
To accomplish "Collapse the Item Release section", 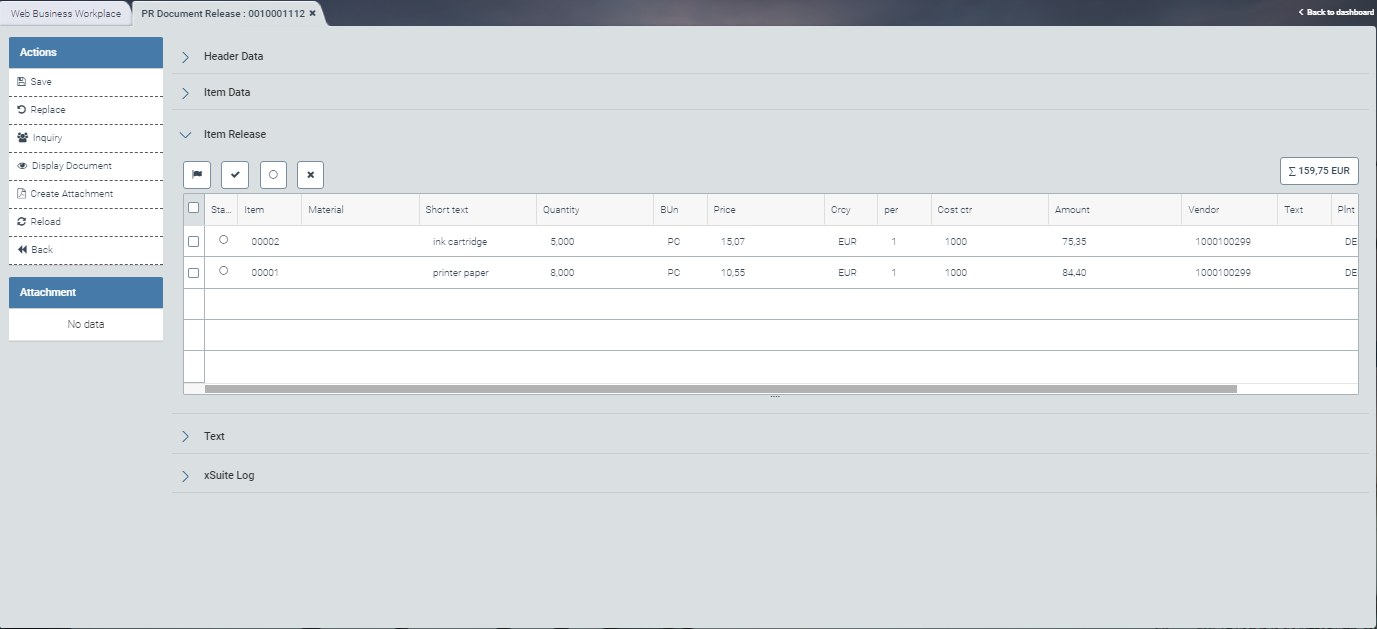I will coord(234,134).
